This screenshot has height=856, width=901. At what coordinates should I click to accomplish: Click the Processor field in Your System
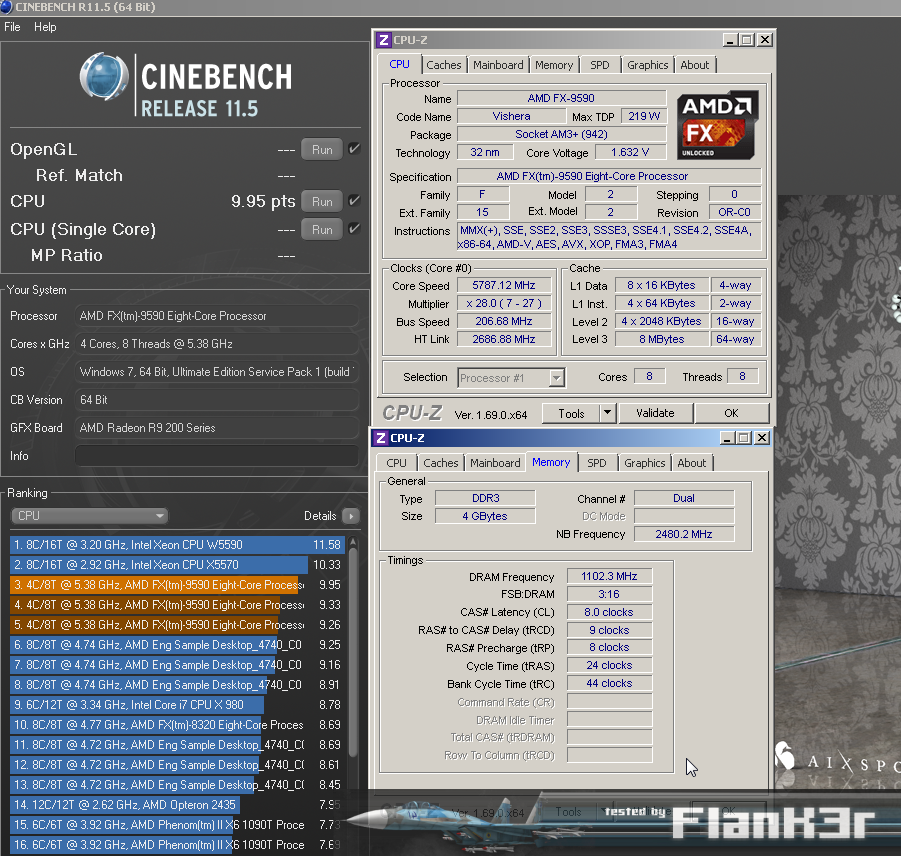tap(217, 316)
